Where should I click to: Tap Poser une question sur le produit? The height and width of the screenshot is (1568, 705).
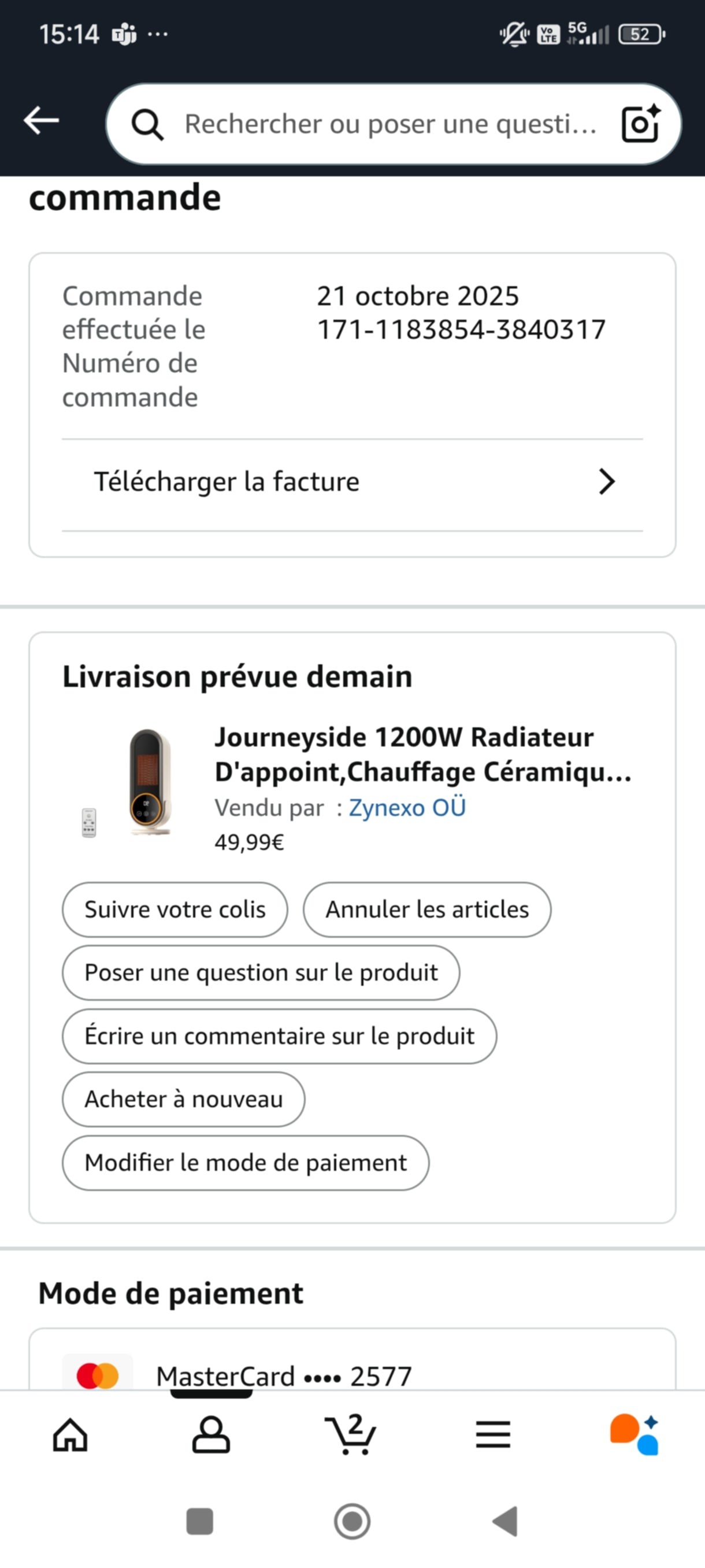tap(261, 972)
